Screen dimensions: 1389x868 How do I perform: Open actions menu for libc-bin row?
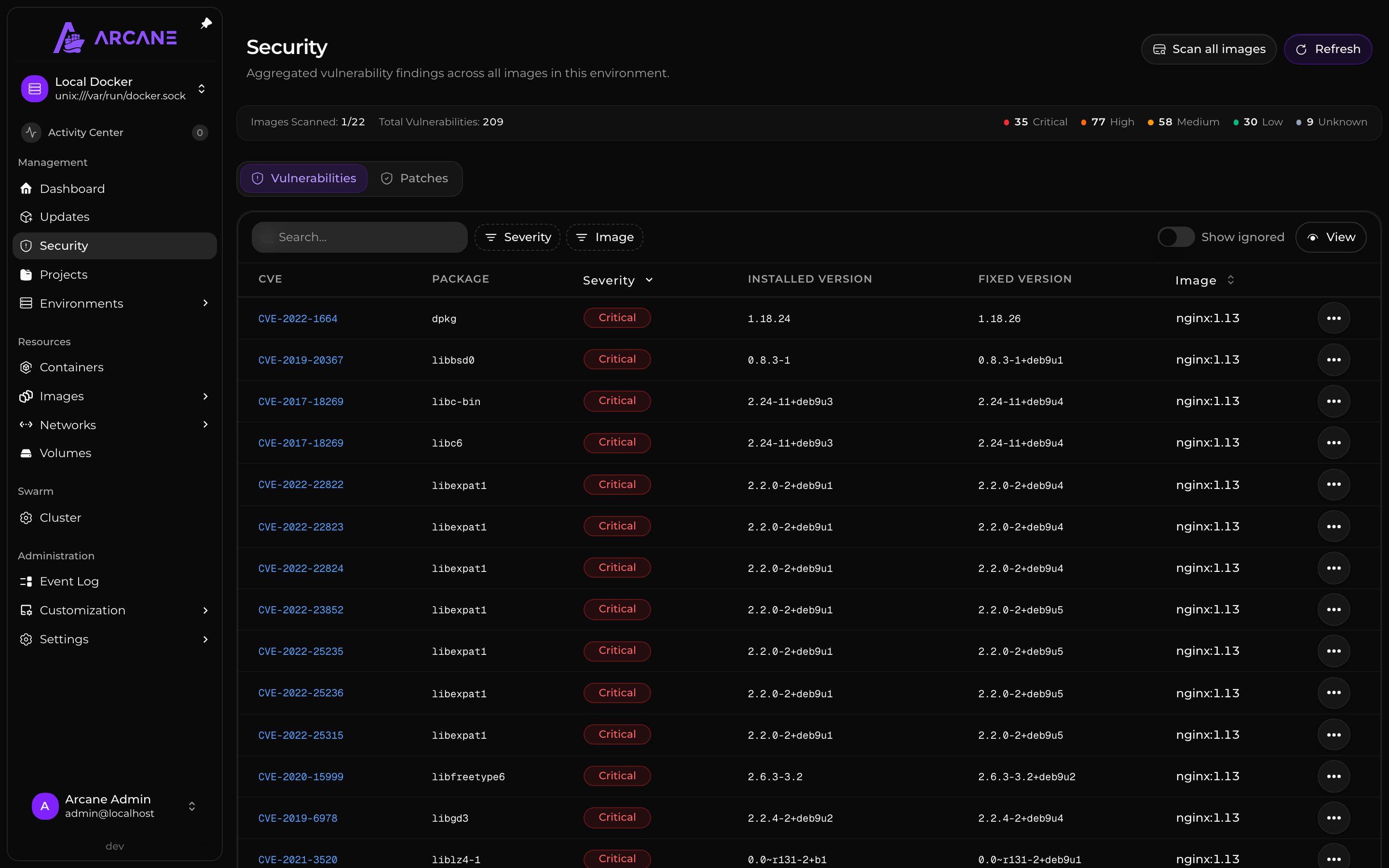click(x=1334, y=401)
